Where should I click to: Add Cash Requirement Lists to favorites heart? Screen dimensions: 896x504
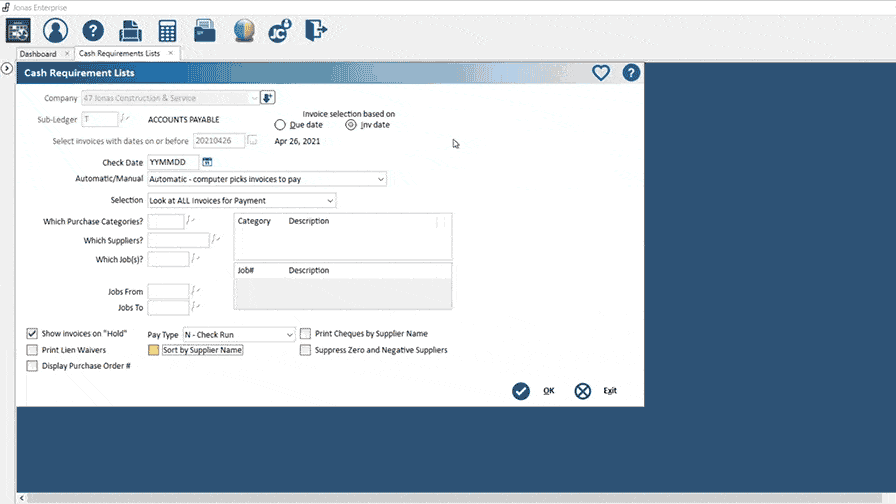point(601,73)
